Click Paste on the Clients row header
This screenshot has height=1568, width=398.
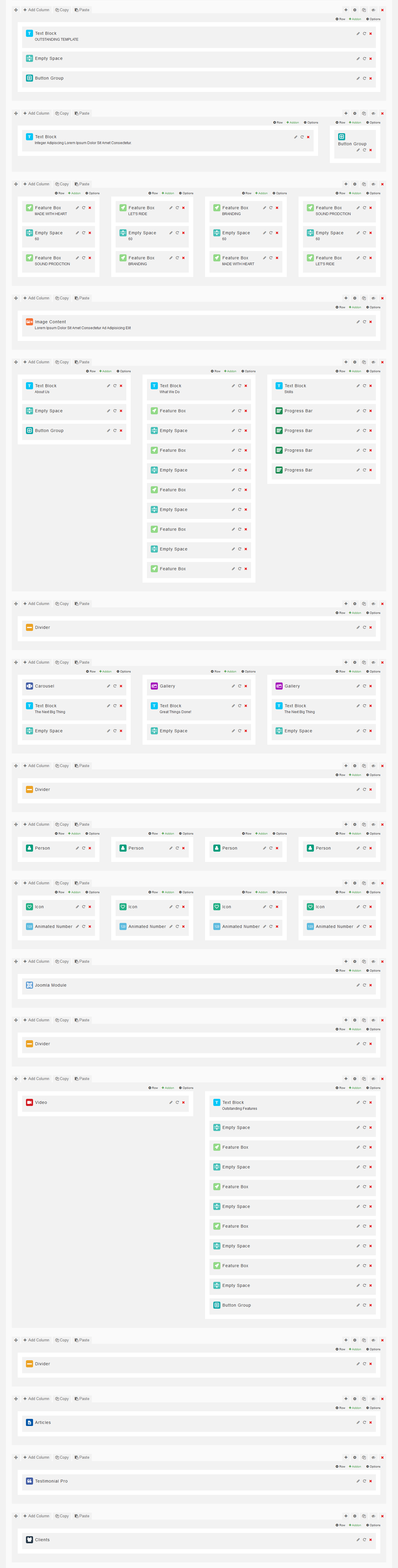point(82,1516)
